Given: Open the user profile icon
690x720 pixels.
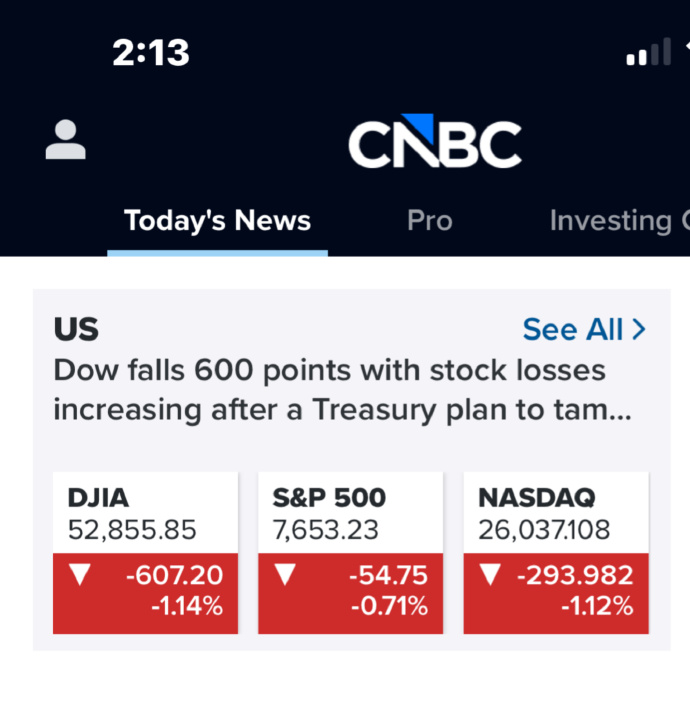Looking at the screenshot, I should pos(66,140).
